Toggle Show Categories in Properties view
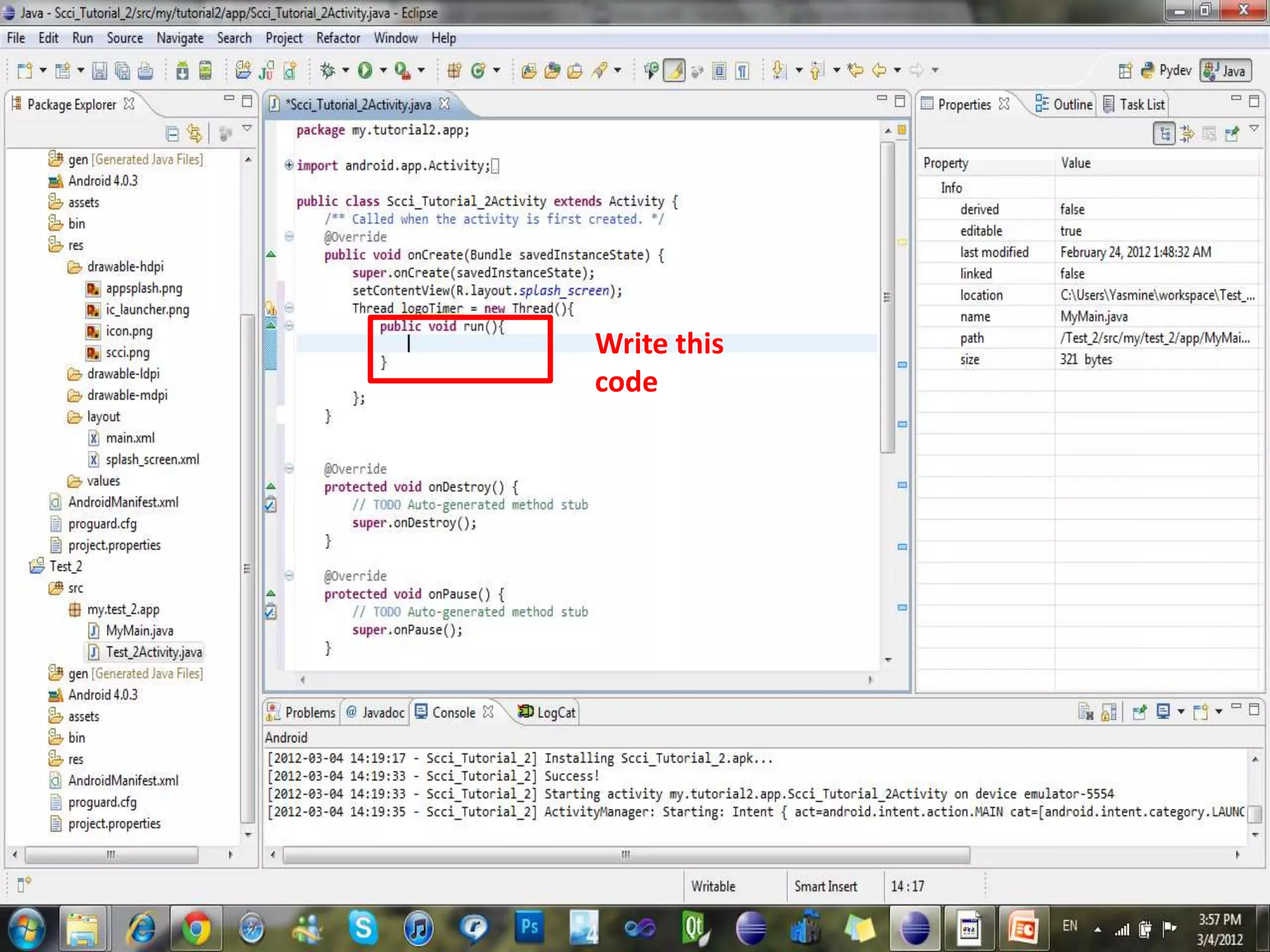Screen dimensions: 1270x952 (x=1164, y=133)
